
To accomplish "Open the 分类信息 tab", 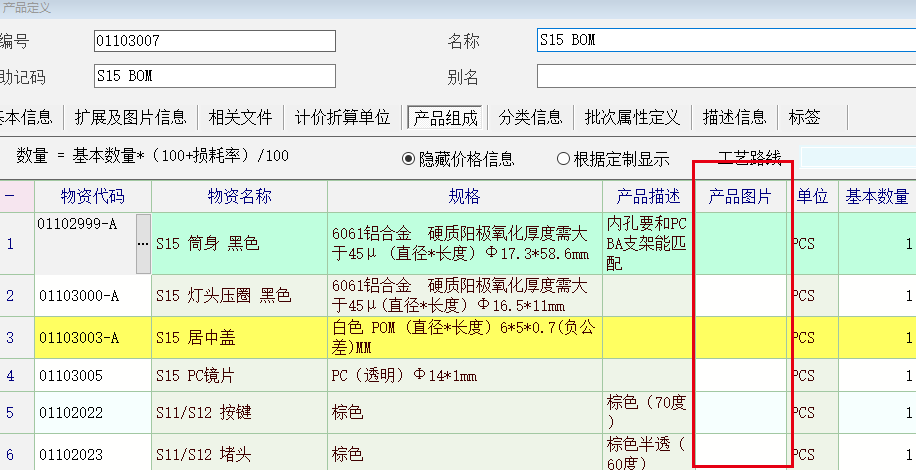I will pos(530,118).
